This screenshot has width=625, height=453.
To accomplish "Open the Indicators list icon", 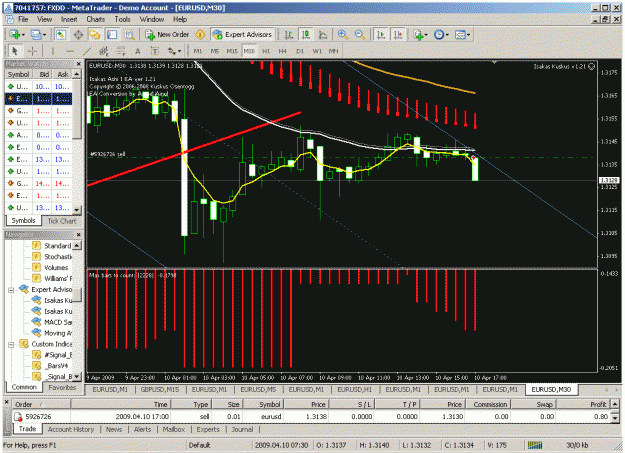I will pos(418,35).
